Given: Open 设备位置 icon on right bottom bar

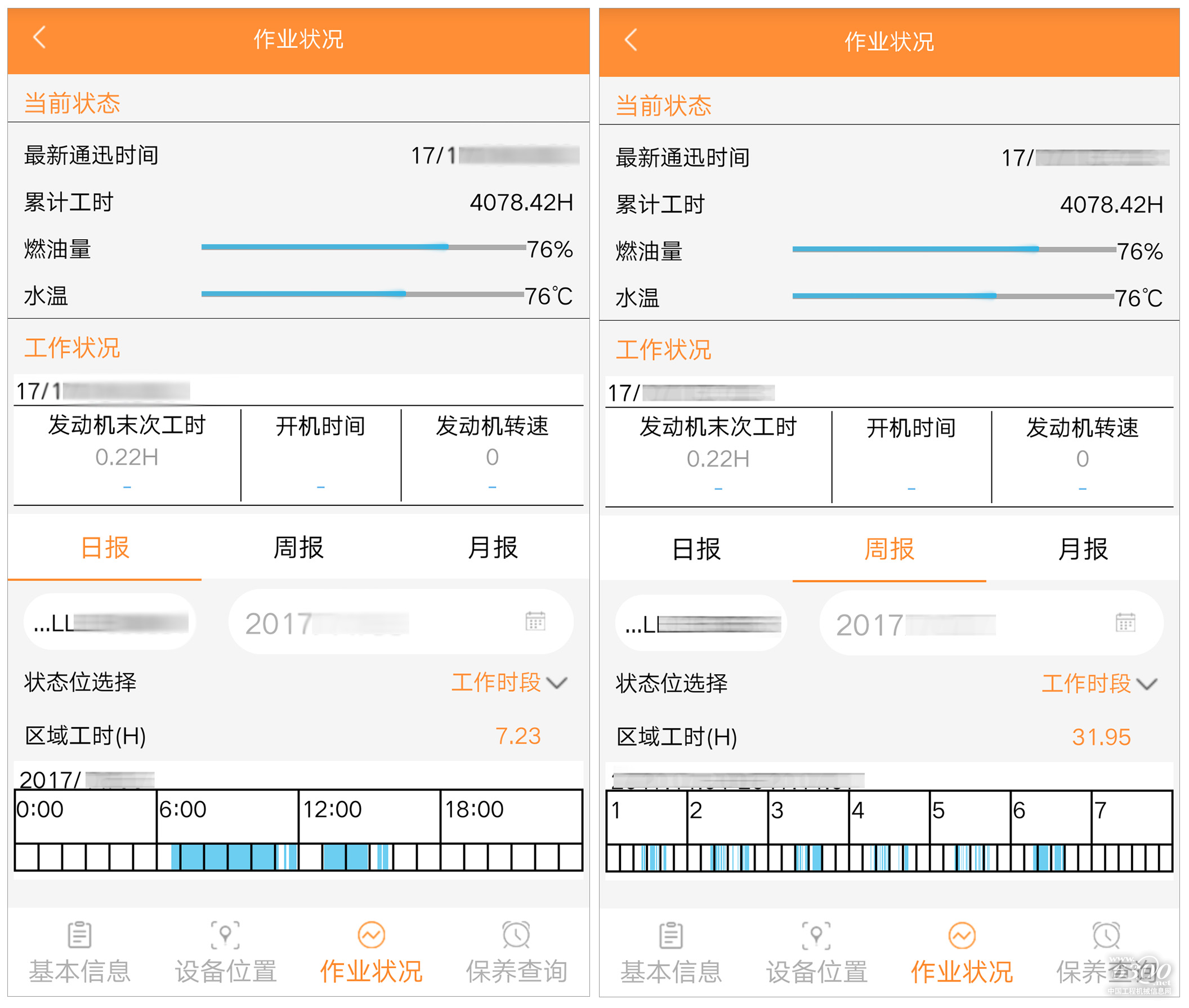Looking at the screenshot, I should (816, 937).
